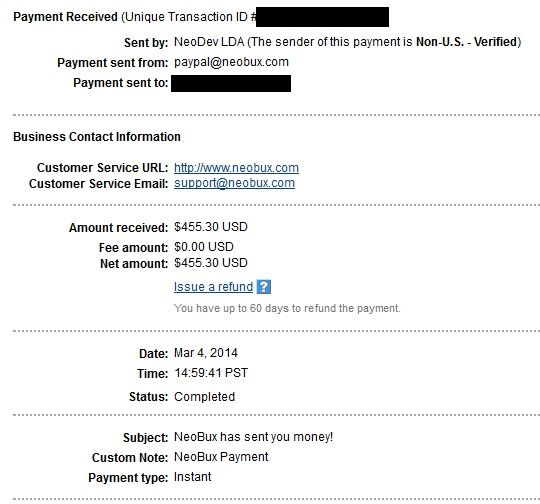Click the paypal@neobux.com sender email text
540x504 pixels.
pos(231,62)
